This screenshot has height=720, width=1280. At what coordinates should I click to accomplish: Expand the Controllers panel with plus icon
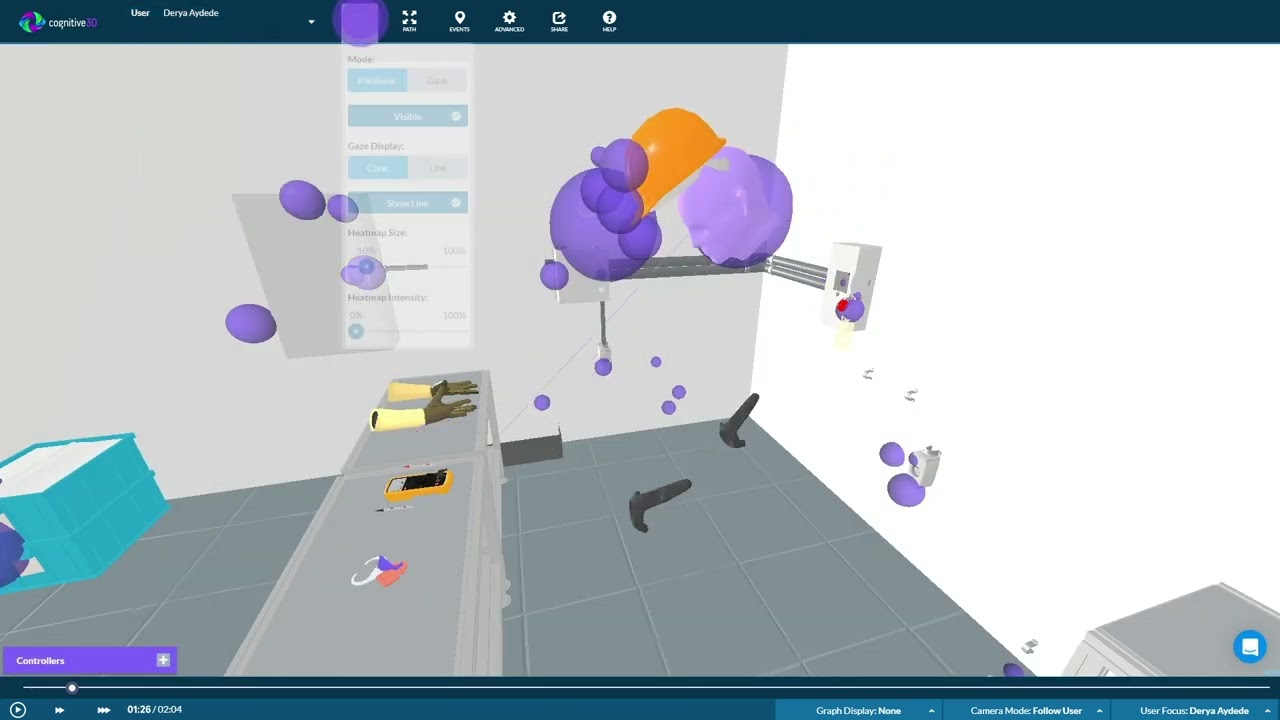[x=163, y=660]
